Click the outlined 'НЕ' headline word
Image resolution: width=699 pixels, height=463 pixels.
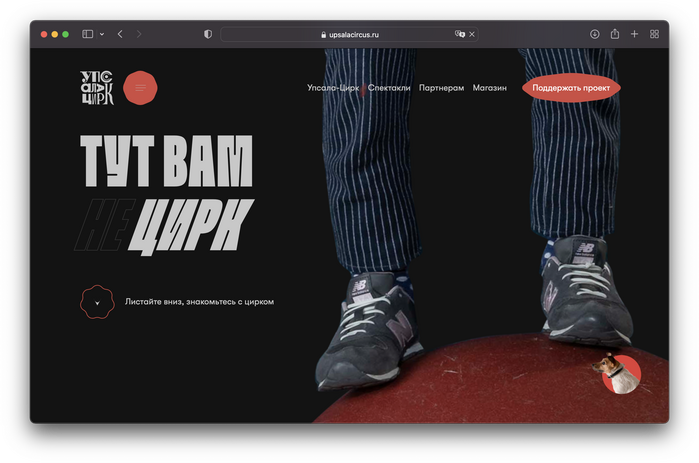104,225
